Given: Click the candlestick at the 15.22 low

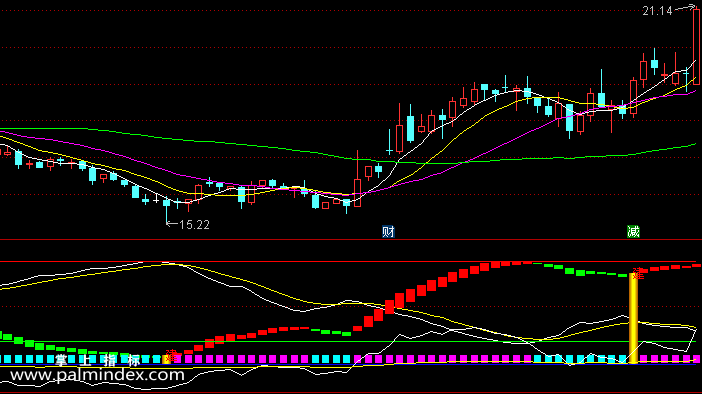Looking at the screenshot, I should tap(167, 209).
